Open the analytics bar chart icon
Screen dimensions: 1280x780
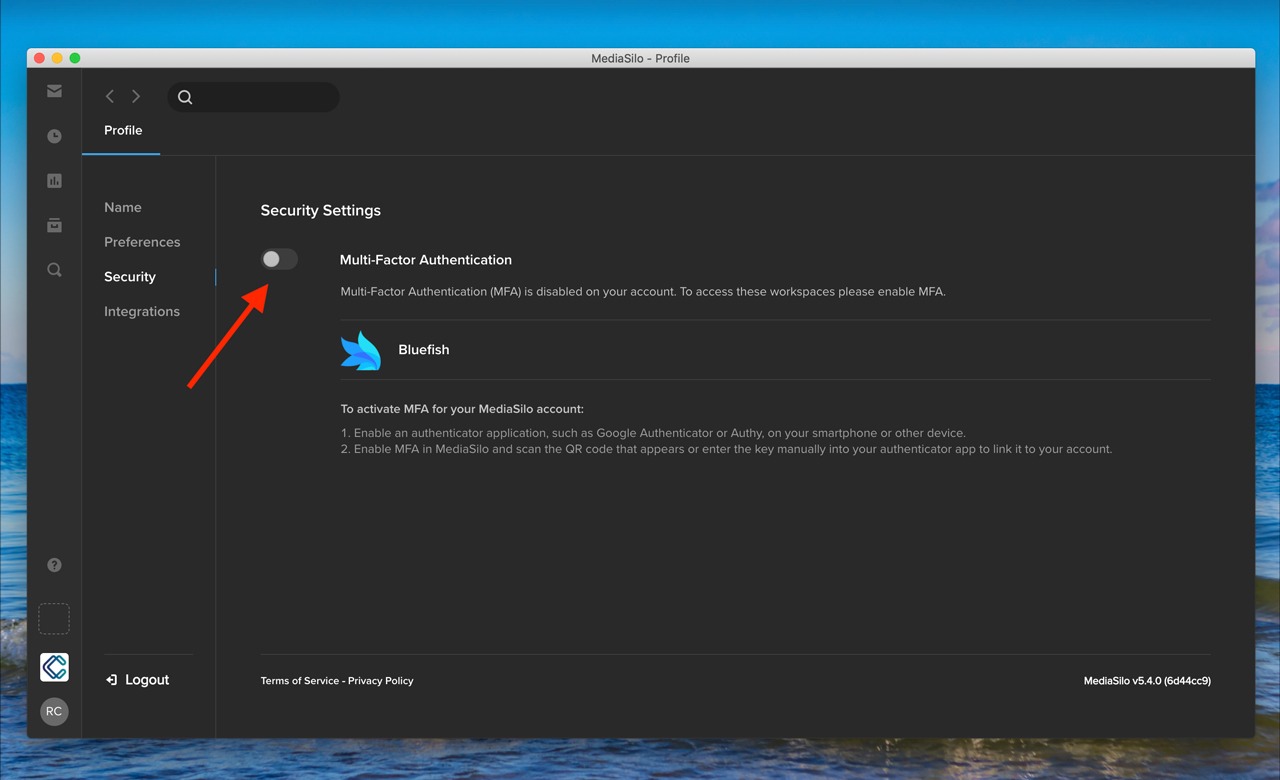tap(54, 181)
